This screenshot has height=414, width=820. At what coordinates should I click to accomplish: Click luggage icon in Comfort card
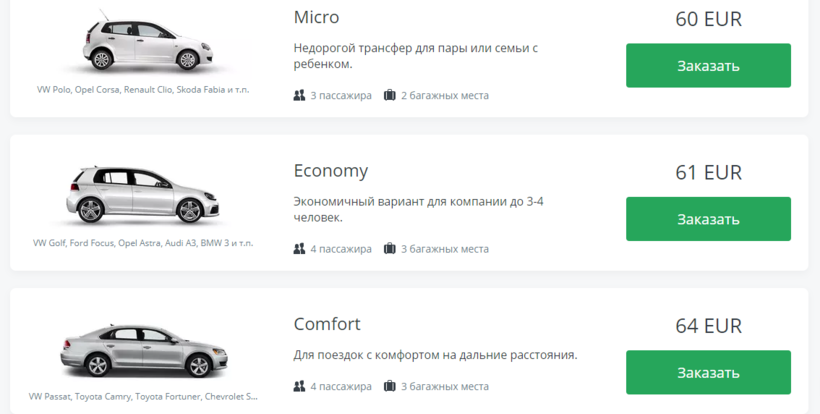[390, 386]
